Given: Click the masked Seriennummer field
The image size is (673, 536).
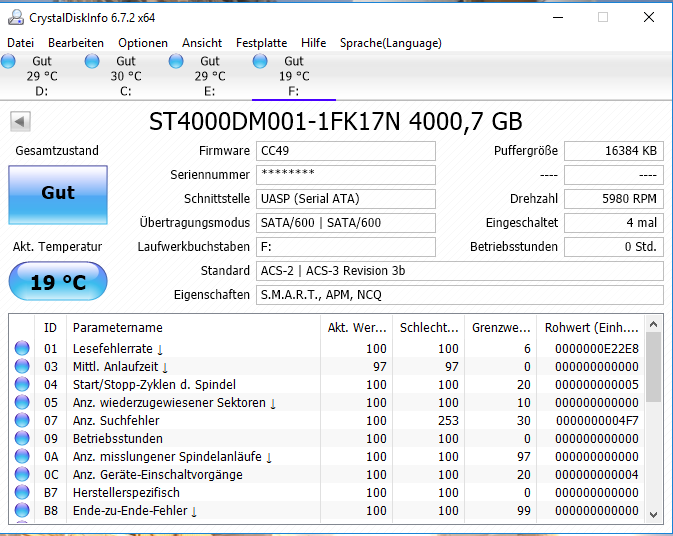Looking at the screenshot, I should click(346, 175).
